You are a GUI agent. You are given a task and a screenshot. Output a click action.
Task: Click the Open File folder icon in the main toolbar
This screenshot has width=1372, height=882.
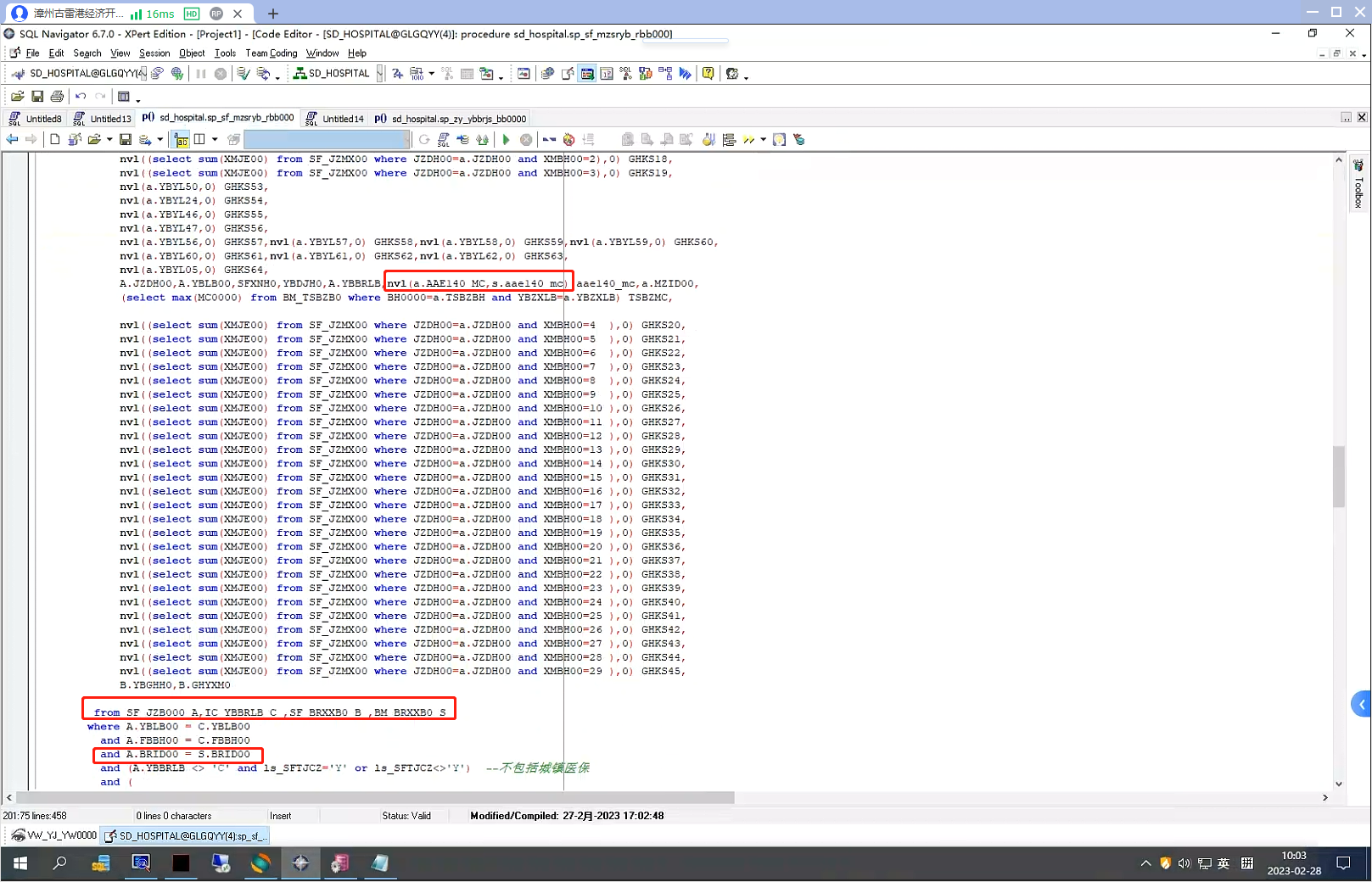click(x=17, y=97)
